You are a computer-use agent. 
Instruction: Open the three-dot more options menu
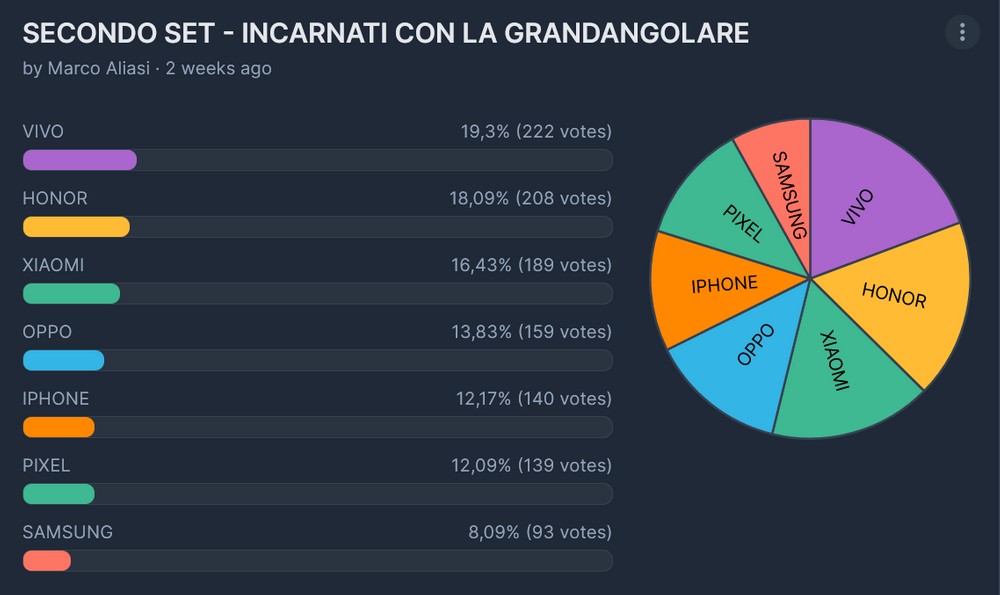coord(962,33)
